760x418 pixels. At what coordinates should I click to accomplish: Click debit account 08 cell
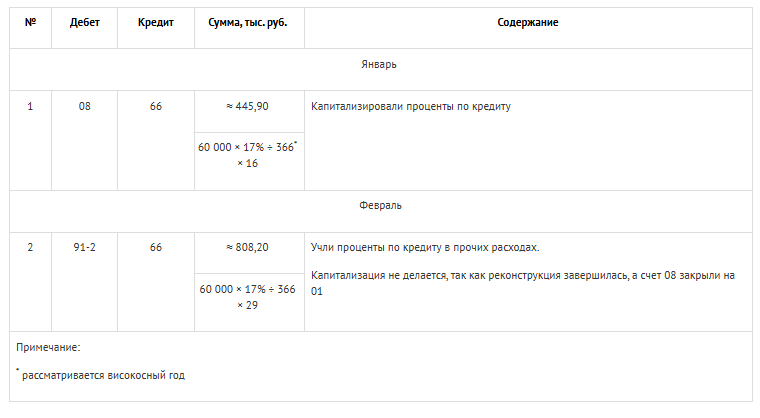[84, 106]
